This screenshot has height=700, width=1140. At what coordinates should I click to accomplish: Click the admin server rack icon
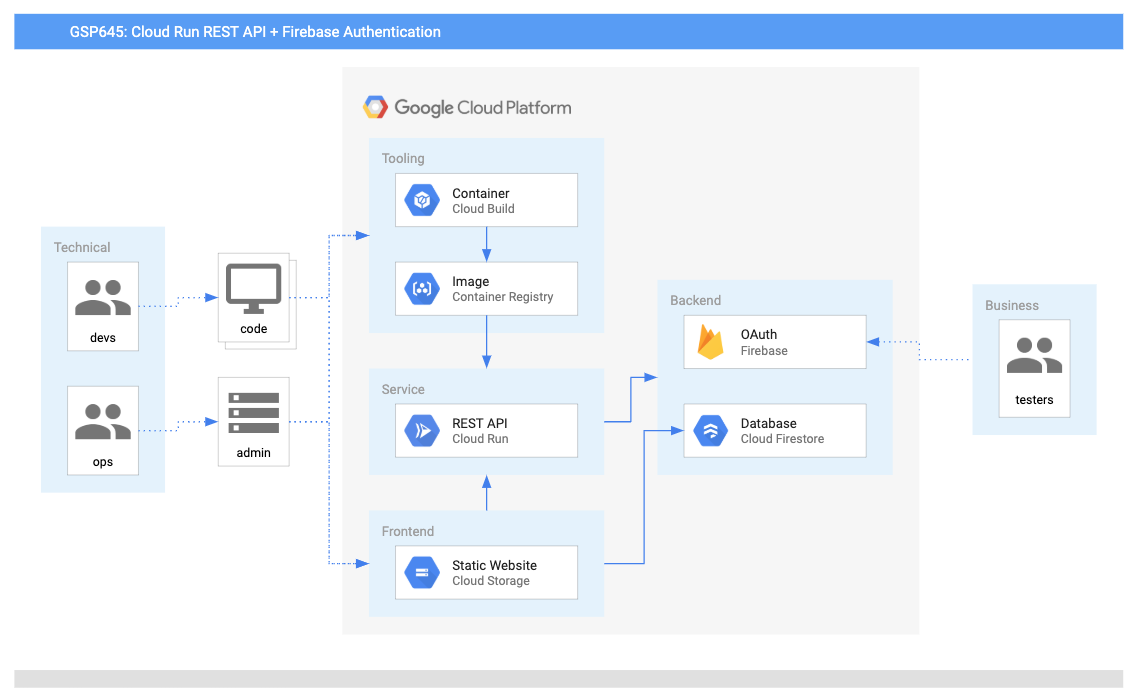[254, 413]
